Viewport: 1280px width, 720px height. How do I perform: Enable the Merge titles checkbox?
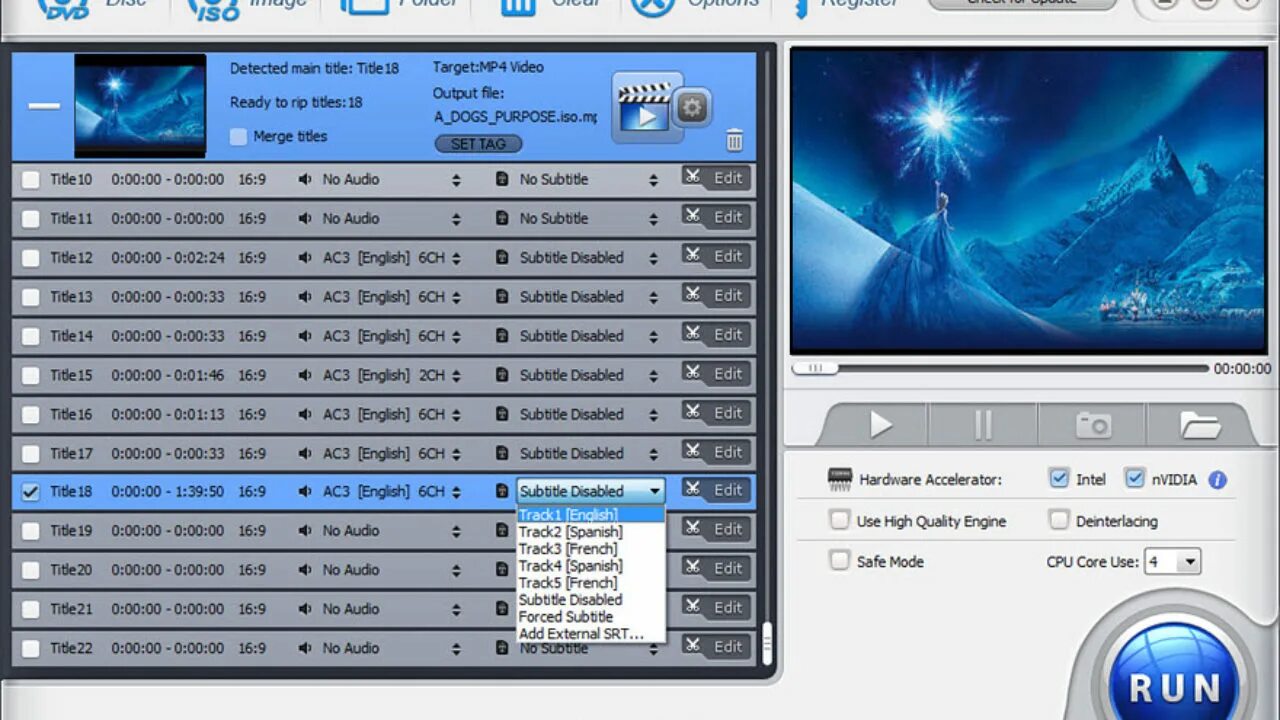click(238, 137)
